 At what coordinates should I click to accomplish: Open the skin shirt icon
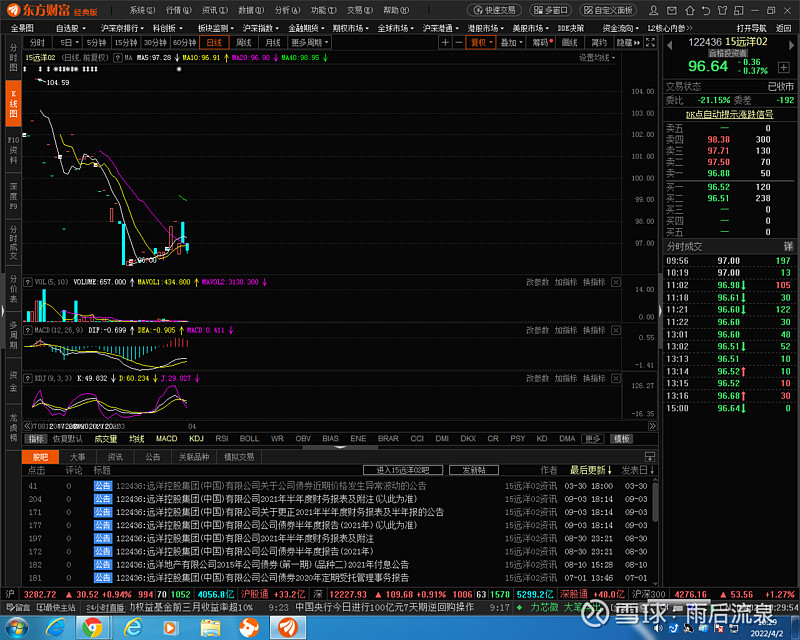pyautogui.click(x=722, y=10)
